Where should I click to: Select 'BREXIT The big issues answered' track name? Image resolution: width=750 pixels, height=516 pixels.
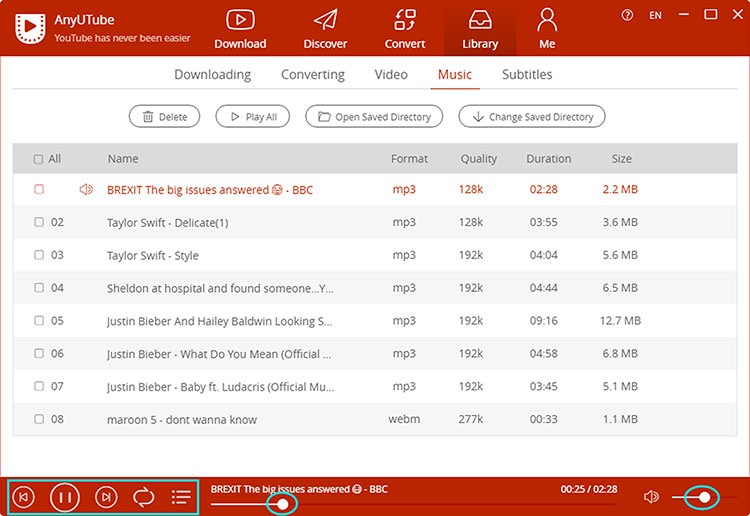[210, 190]
